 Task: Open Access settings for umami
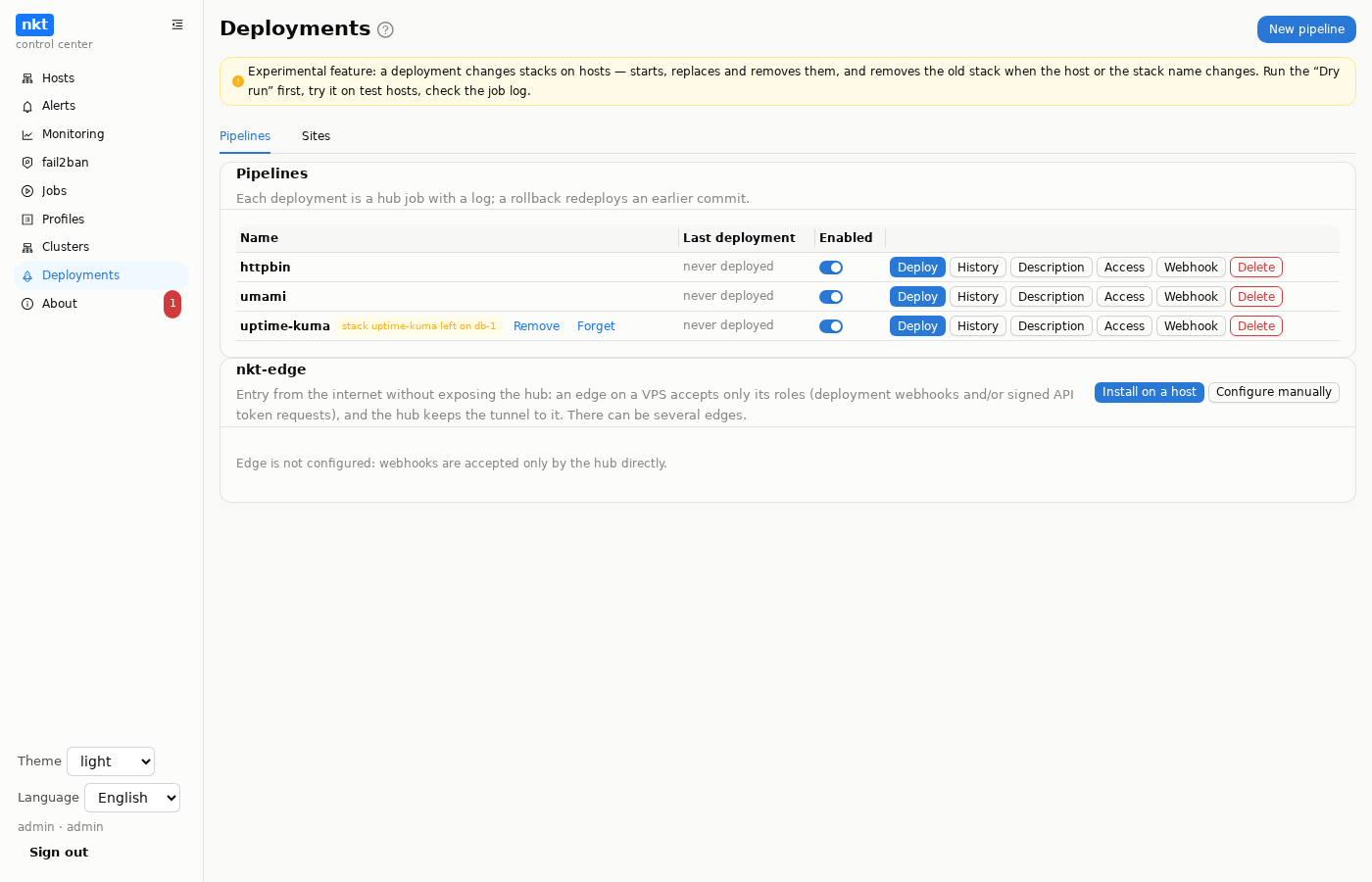tap(1124, 297)
